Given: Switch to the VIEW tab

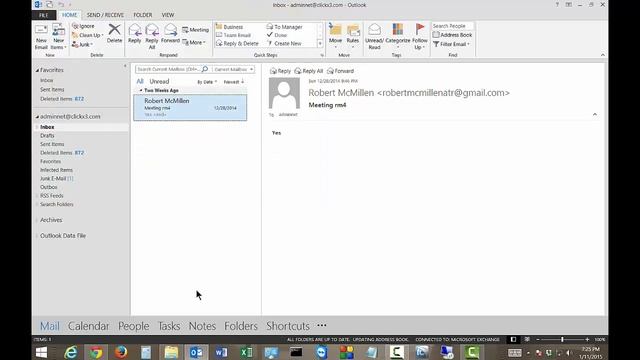Looking at the screenshot, I should 168,15.
